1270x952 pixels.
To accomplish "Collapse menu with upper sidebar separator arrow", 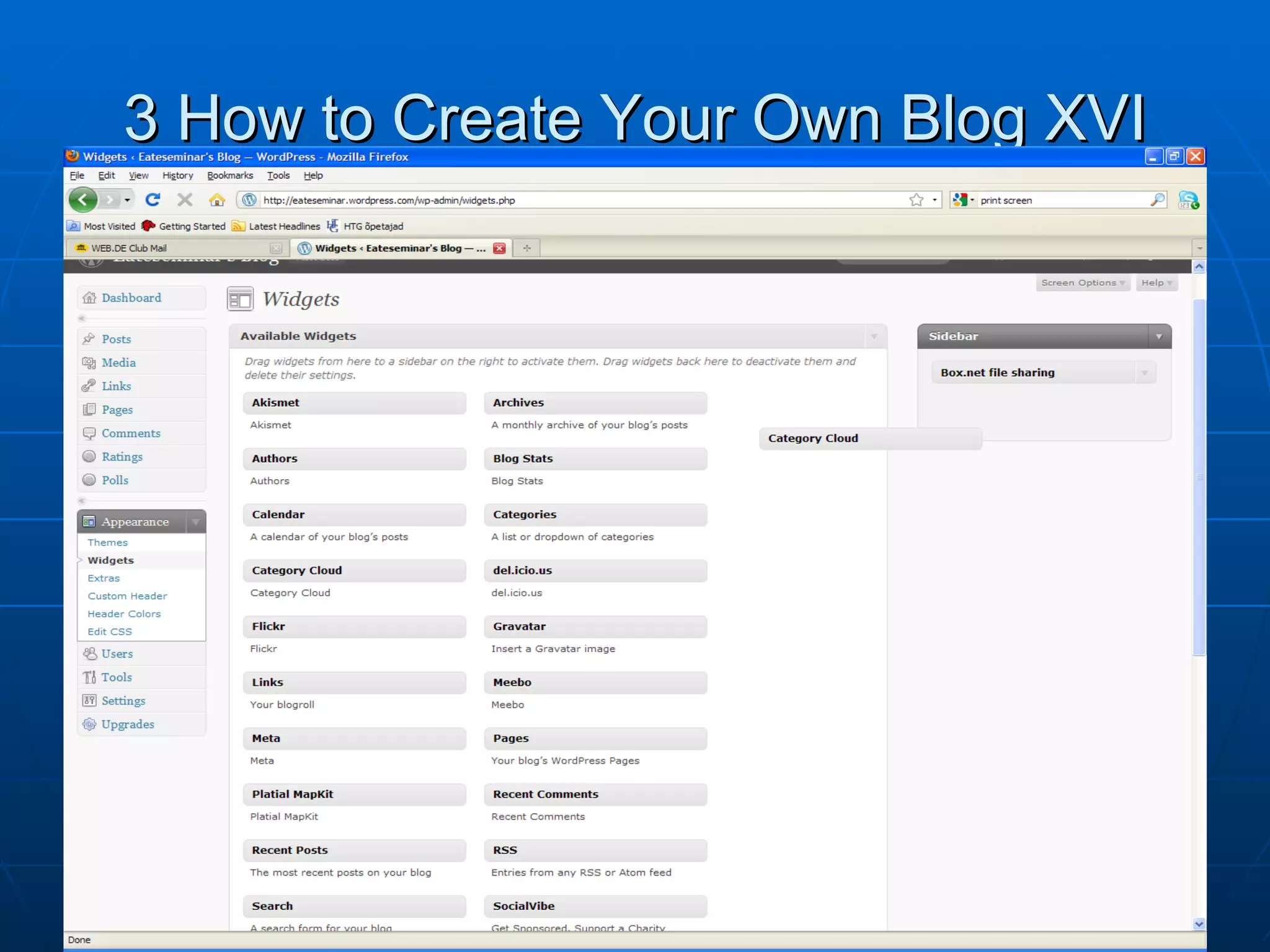I will (81, 319).
